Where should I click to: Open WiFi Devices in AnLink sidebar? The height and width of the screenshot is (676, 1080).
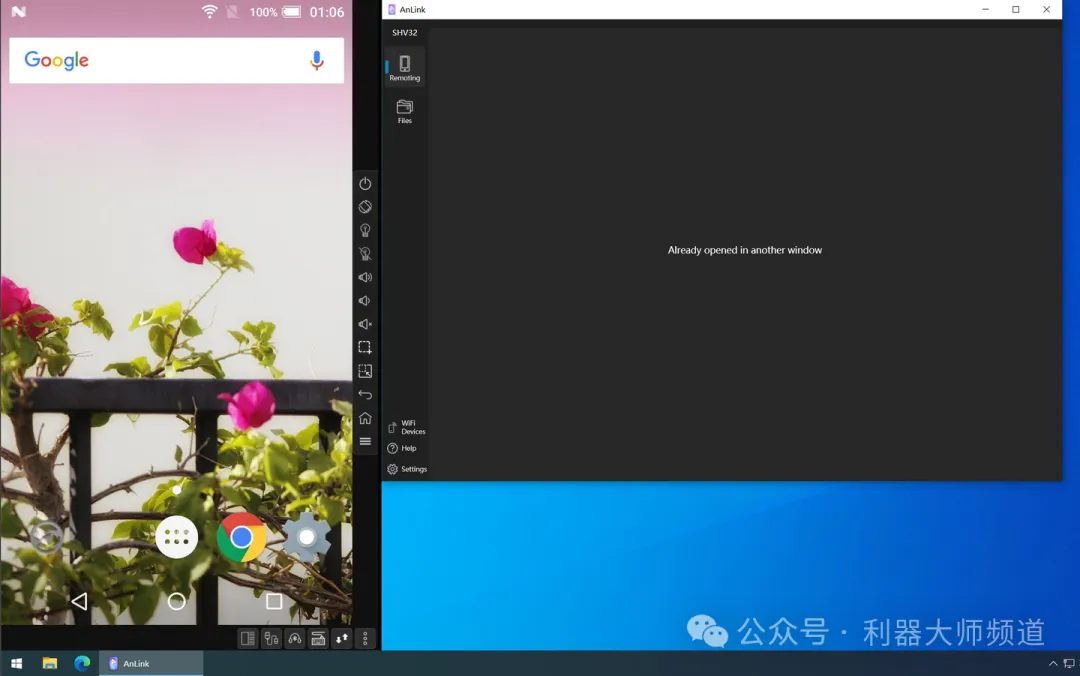point(407,427)
